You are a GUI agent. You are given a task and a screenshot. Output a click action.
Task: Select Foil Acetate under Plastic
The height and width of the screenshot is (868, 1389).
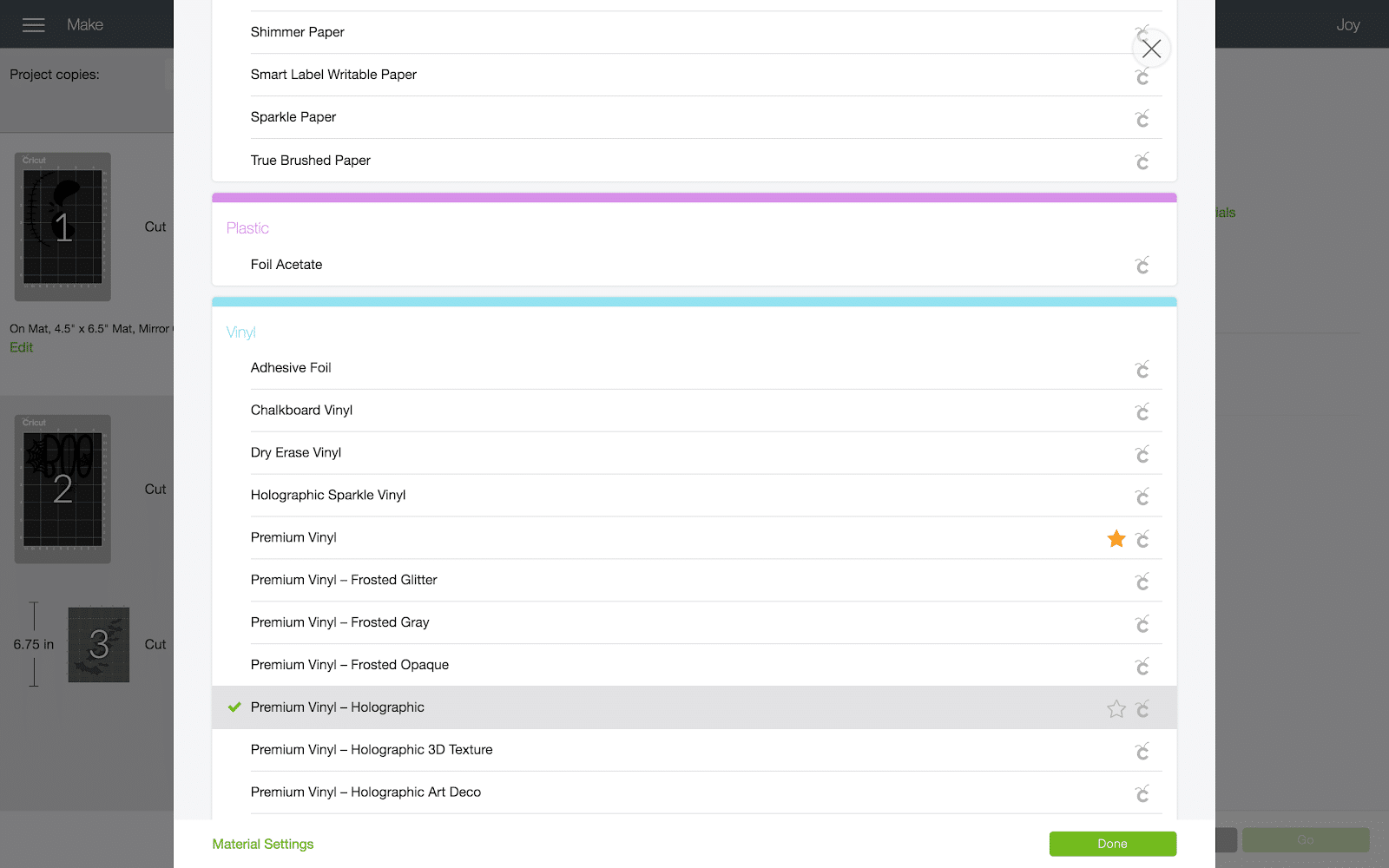[694, 265]
